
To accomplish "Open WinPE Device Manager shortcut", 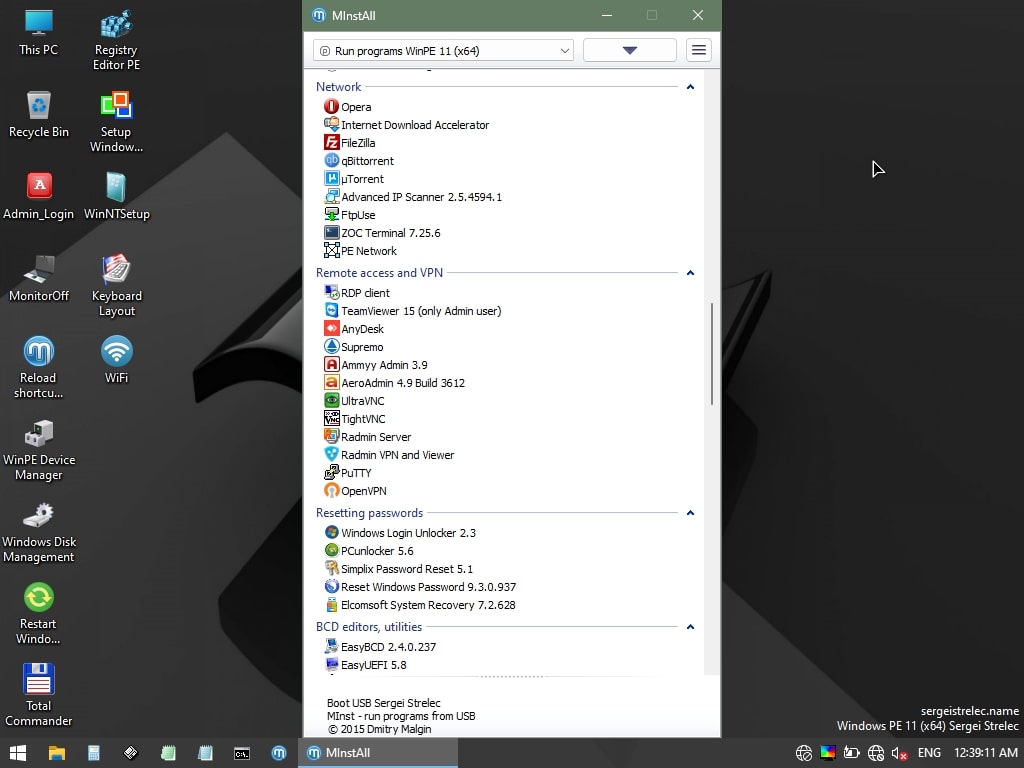I will coord(39,450).
